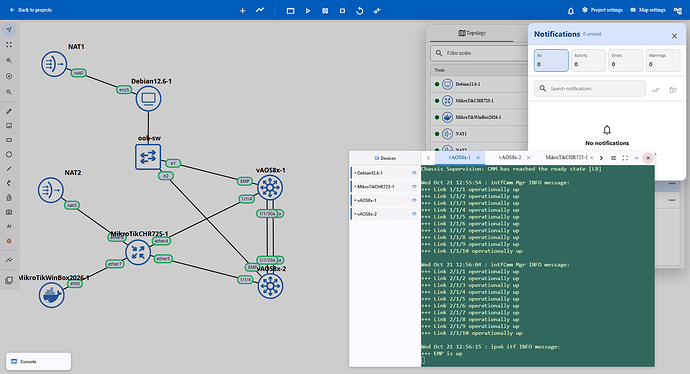Viewport: 690px width, 374px height.
Task: Show the Errors notifications filter
Action: (626, 60)
